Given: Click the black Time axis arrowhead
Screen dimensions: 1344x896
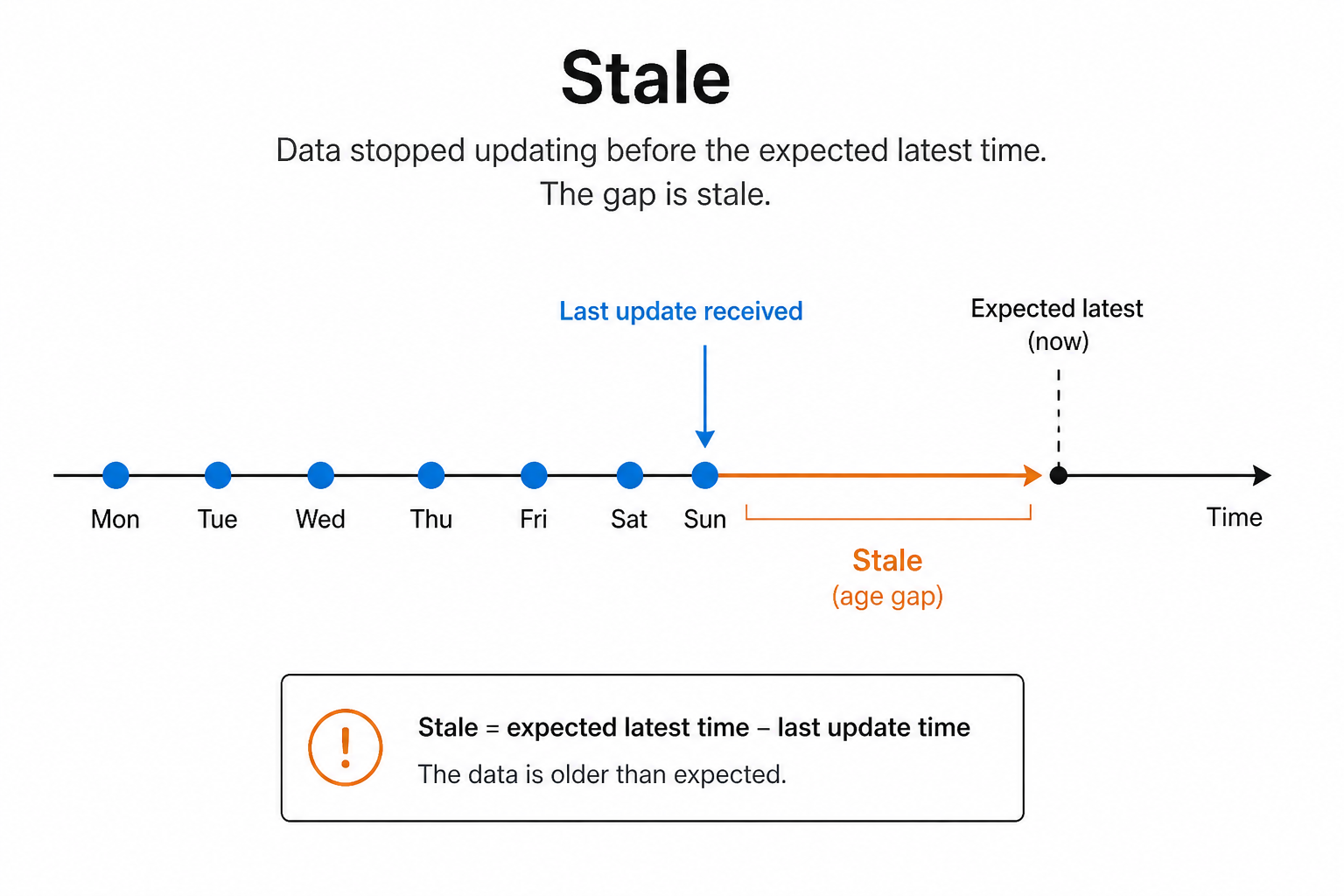Looking at the screenshot, I should coord(1262,475).
